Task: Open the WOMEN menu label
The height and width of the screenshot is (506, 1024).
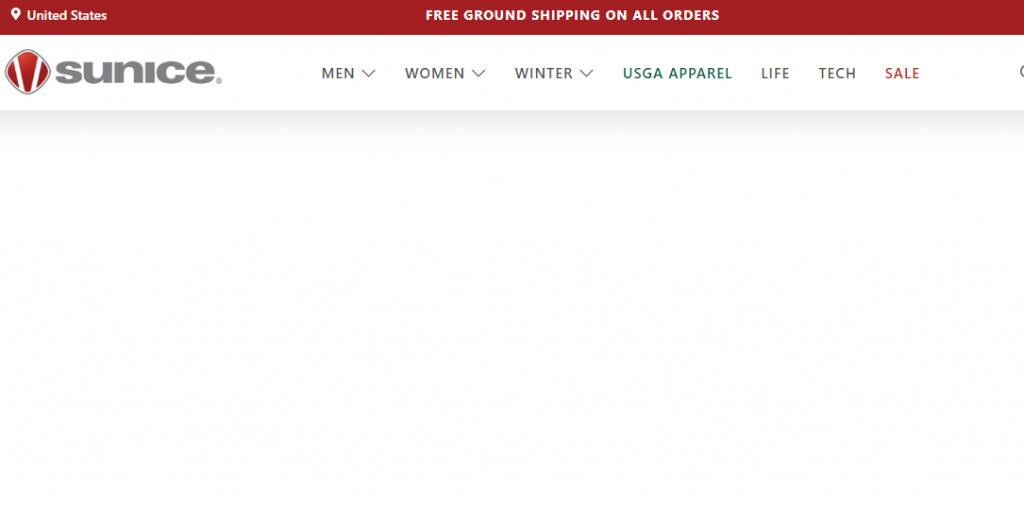Action: [435, 73]
